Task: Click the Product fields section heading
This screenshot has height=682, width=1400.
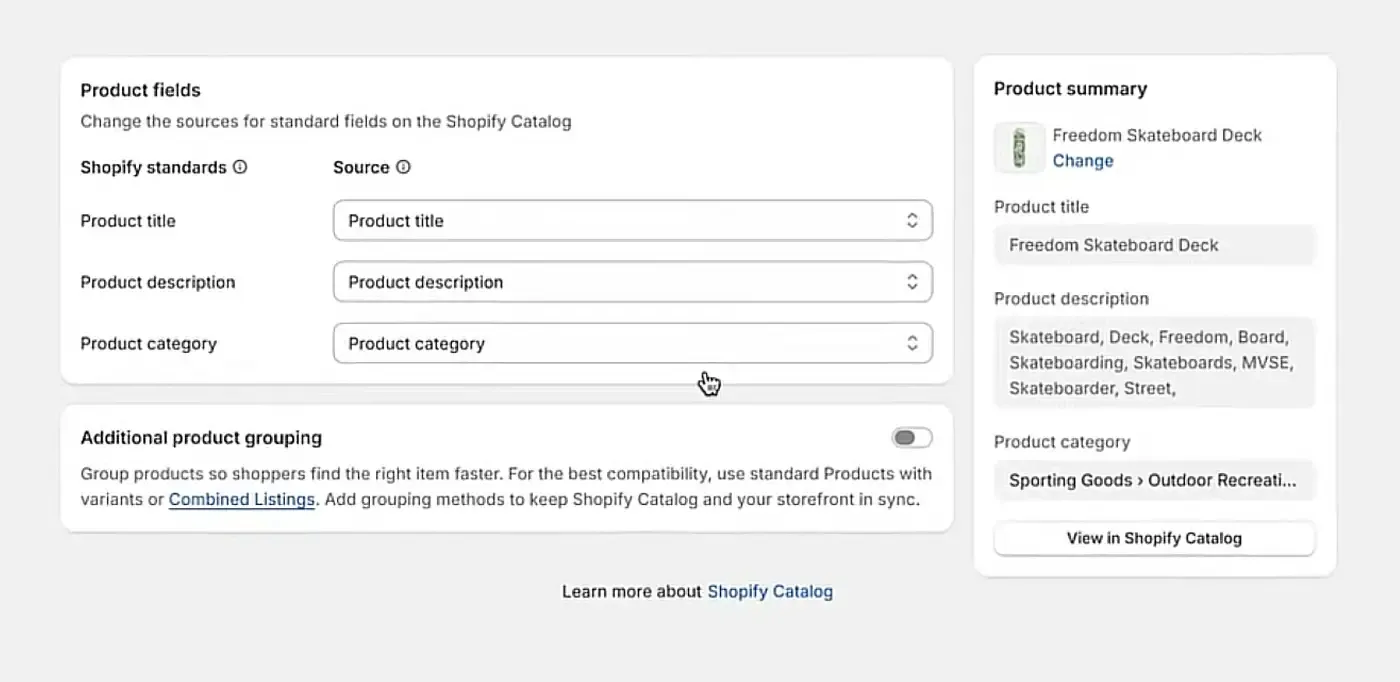Action: coord(140,90)
